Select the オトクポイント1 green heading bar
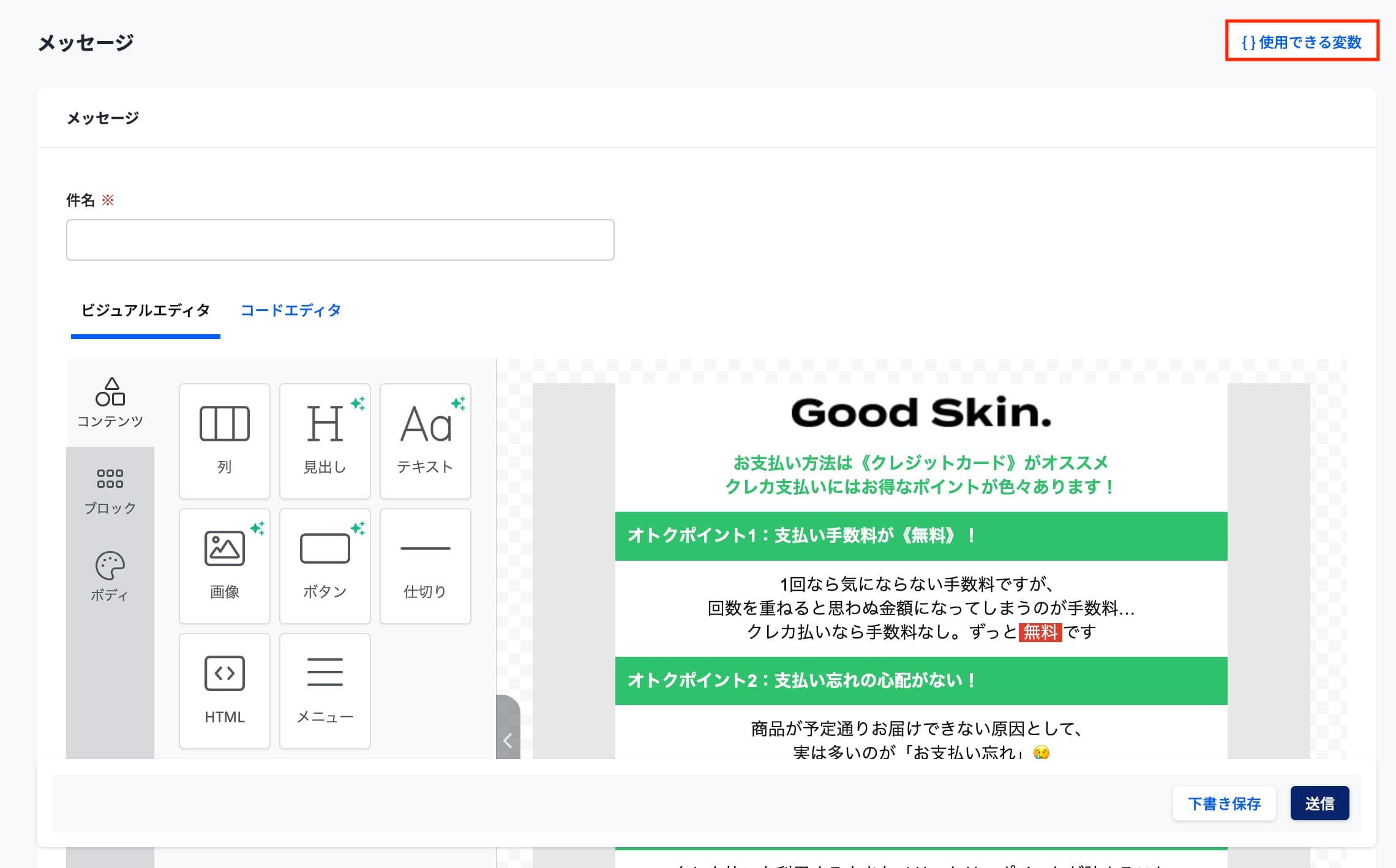The image size is (1396, 868). 921,536
